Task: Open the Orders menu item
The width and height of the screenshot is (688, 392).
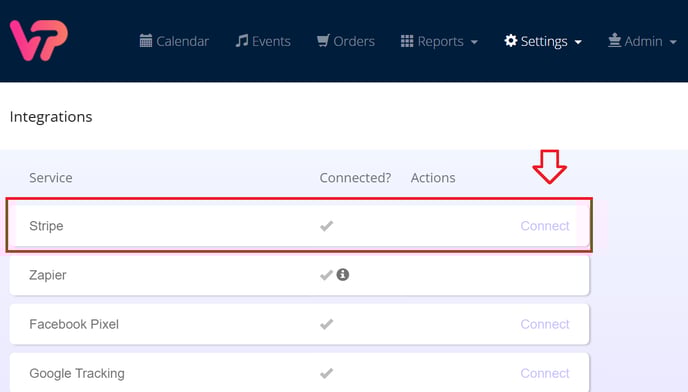Action: [346, 41]
